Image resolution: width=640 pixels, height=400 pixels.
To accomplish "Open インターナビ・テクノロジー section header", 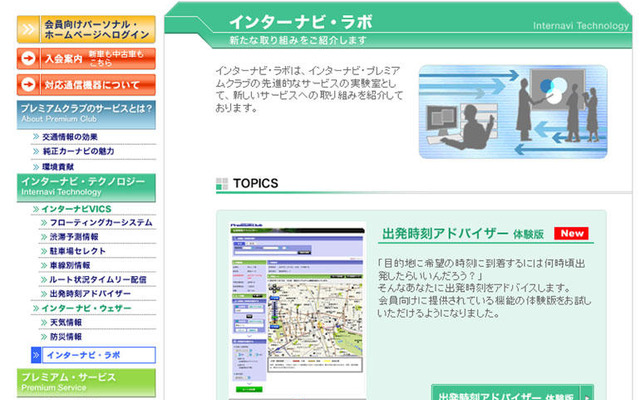I will (86, 188).
